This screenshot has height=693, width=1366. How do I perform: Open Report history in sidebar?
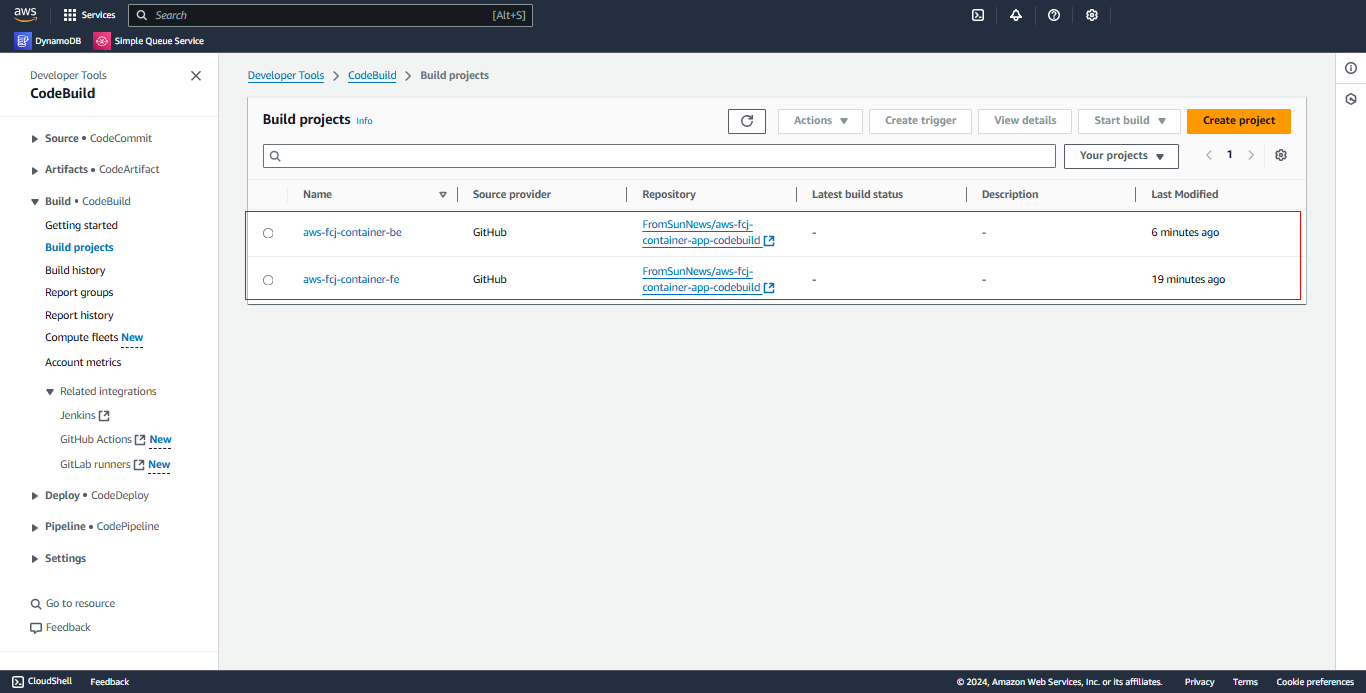[79, 316]
